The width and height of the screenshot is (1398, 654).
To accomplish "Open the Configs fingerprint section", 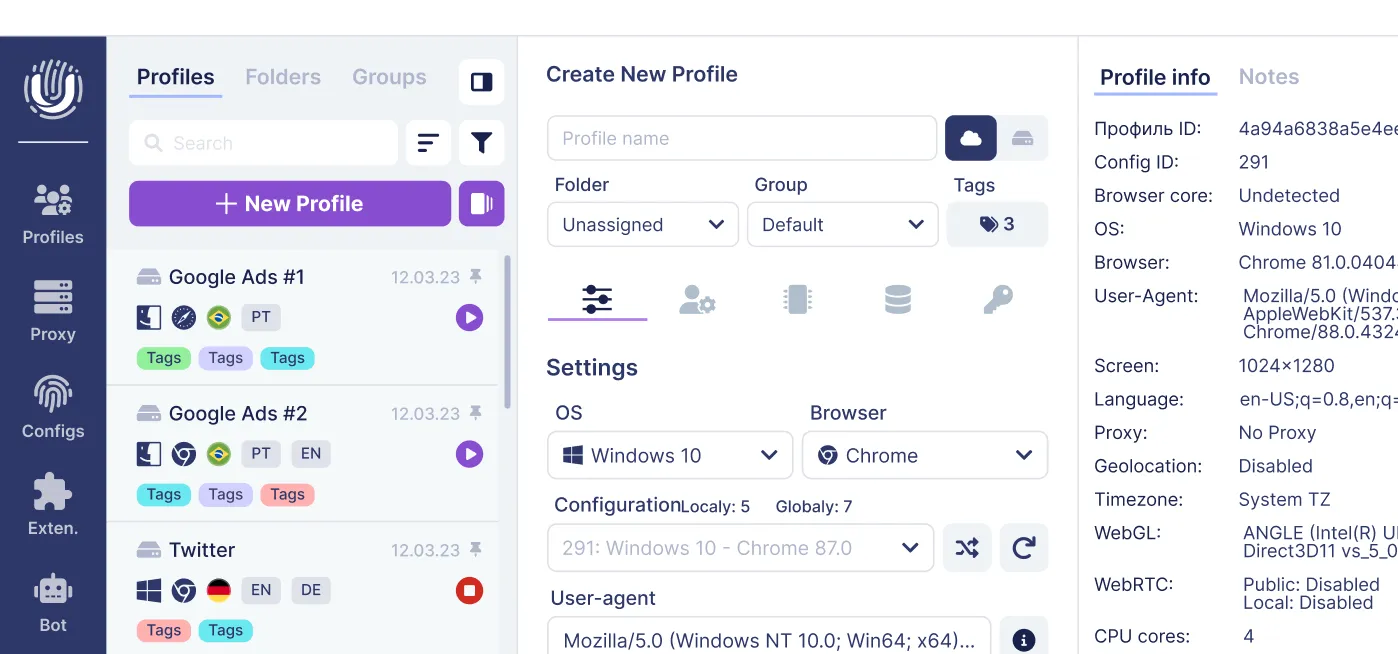I will coord(53,408).
